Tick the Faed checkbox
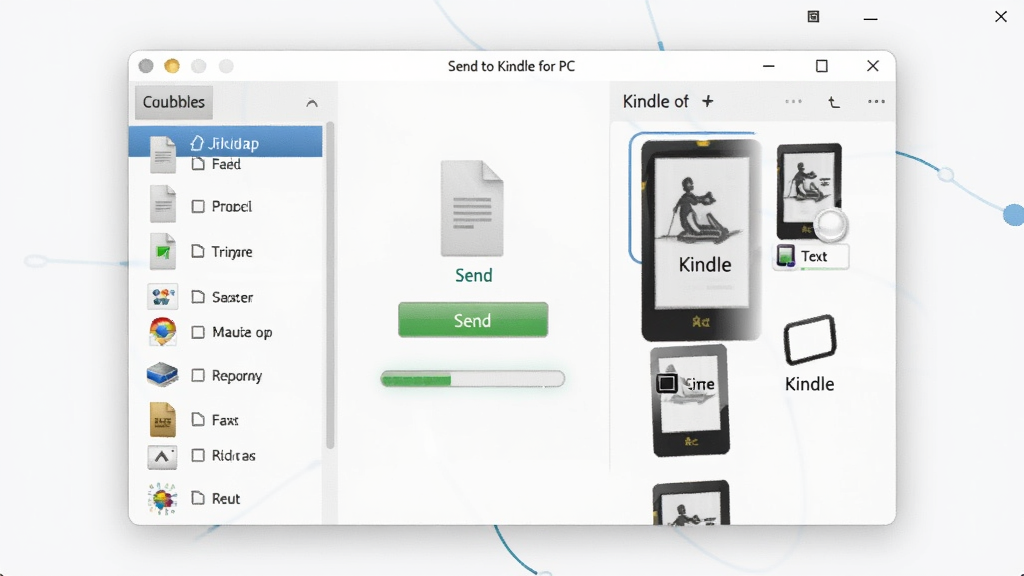Viewport: 1024px width, 576px height. point(198,164)
